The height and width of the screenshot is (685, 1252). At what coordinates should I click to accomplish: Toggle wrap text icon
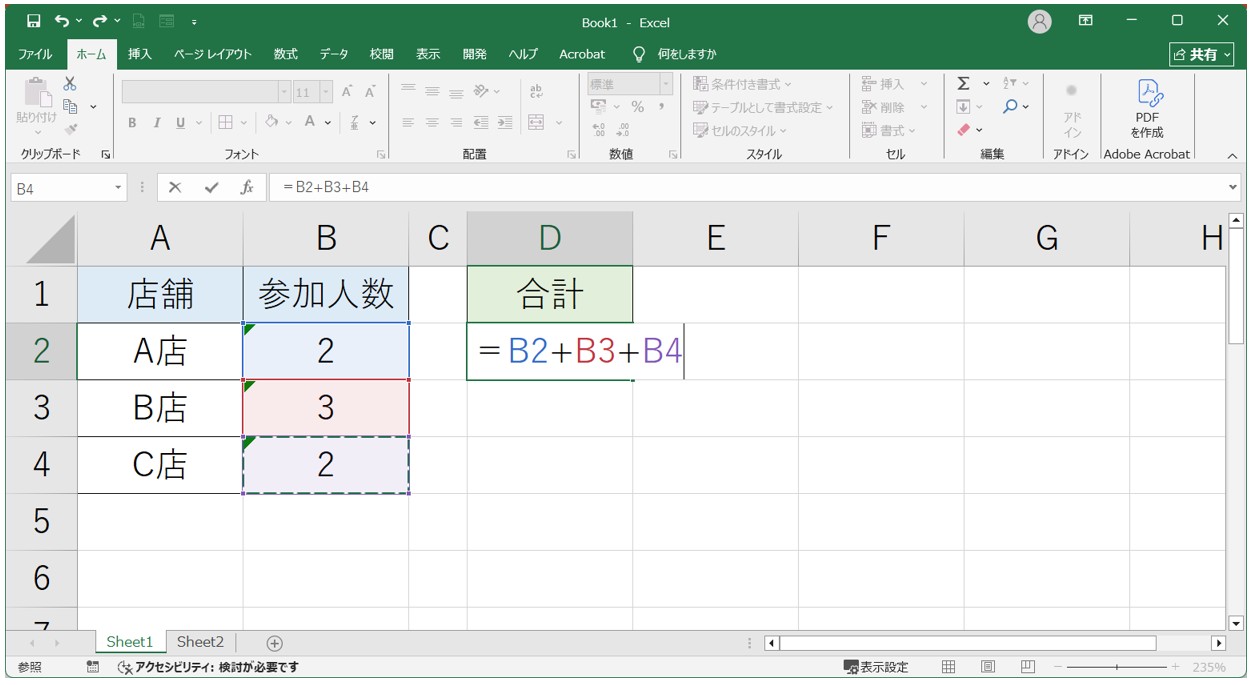(536, 91)
